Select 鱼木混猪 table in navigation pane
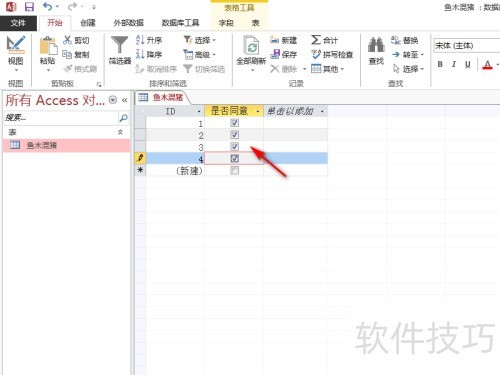 (x=67, y=145)
